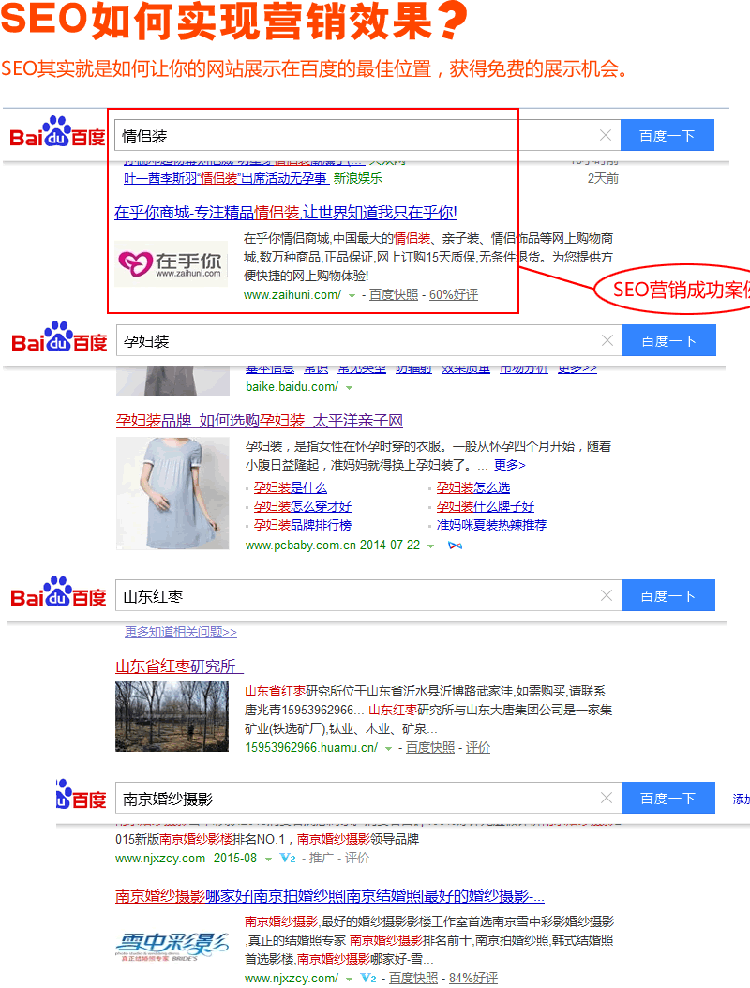Click 百度一下 button for 南京婚纱摄影 search
The image size is (750, 988).
(x=669, y=798)
